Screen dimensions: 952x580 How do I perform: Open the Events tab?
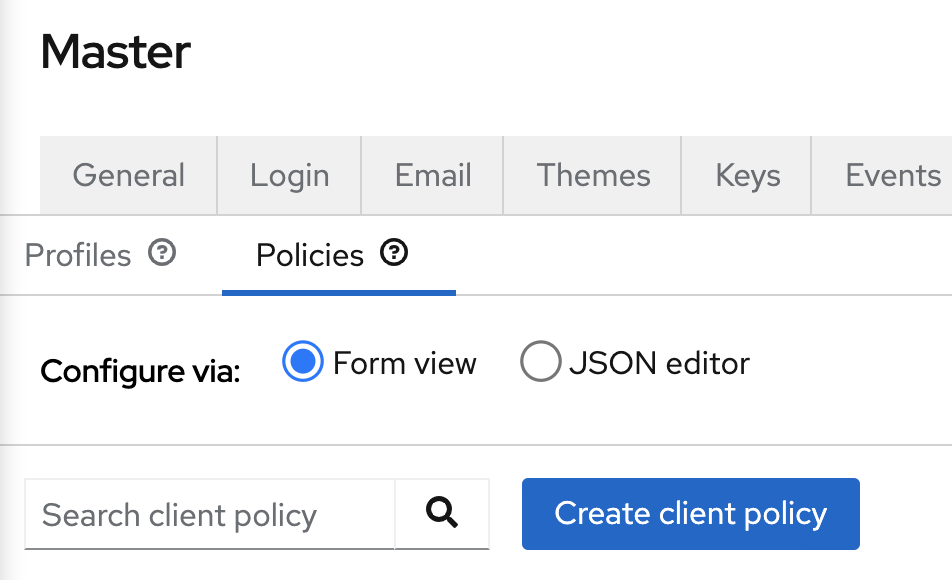(892, 176)
